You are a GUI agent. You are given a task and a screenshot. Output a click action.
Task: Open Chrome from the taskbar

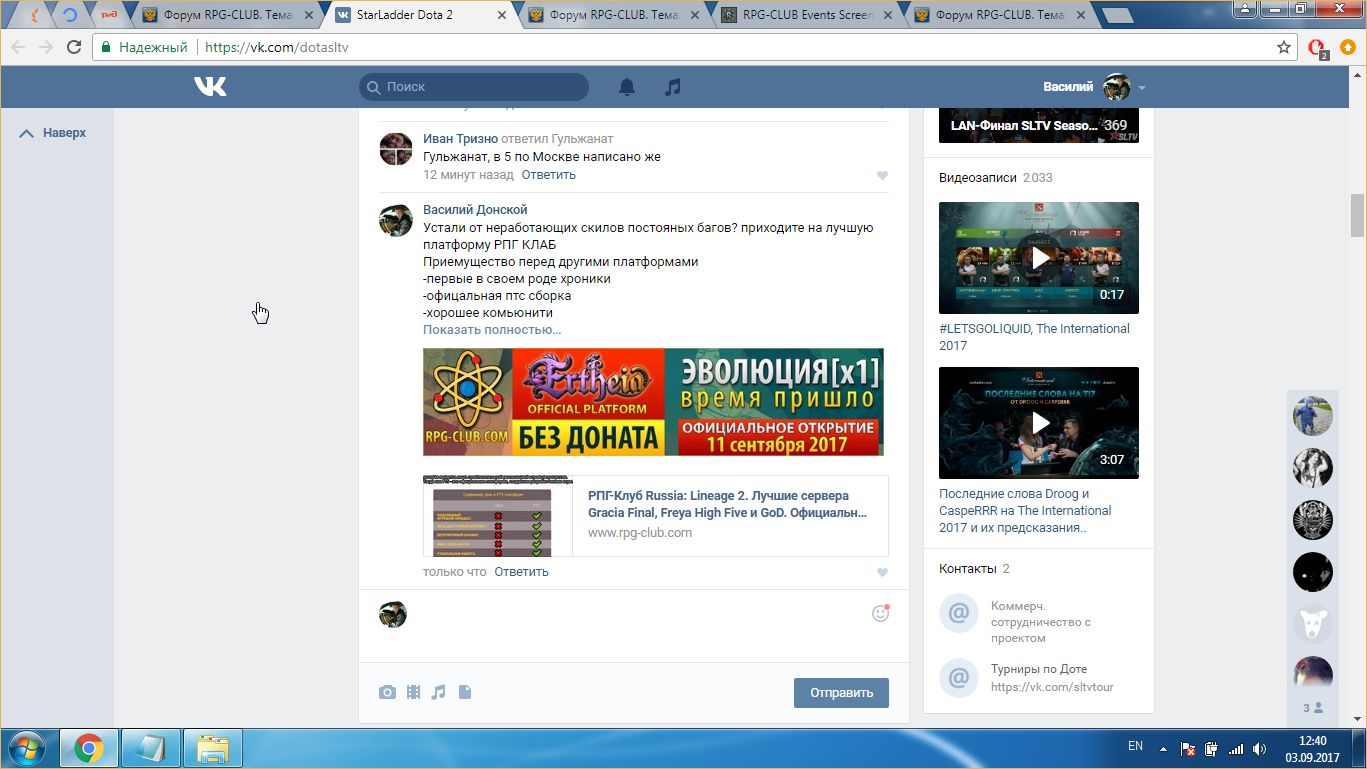pos(89,748)
